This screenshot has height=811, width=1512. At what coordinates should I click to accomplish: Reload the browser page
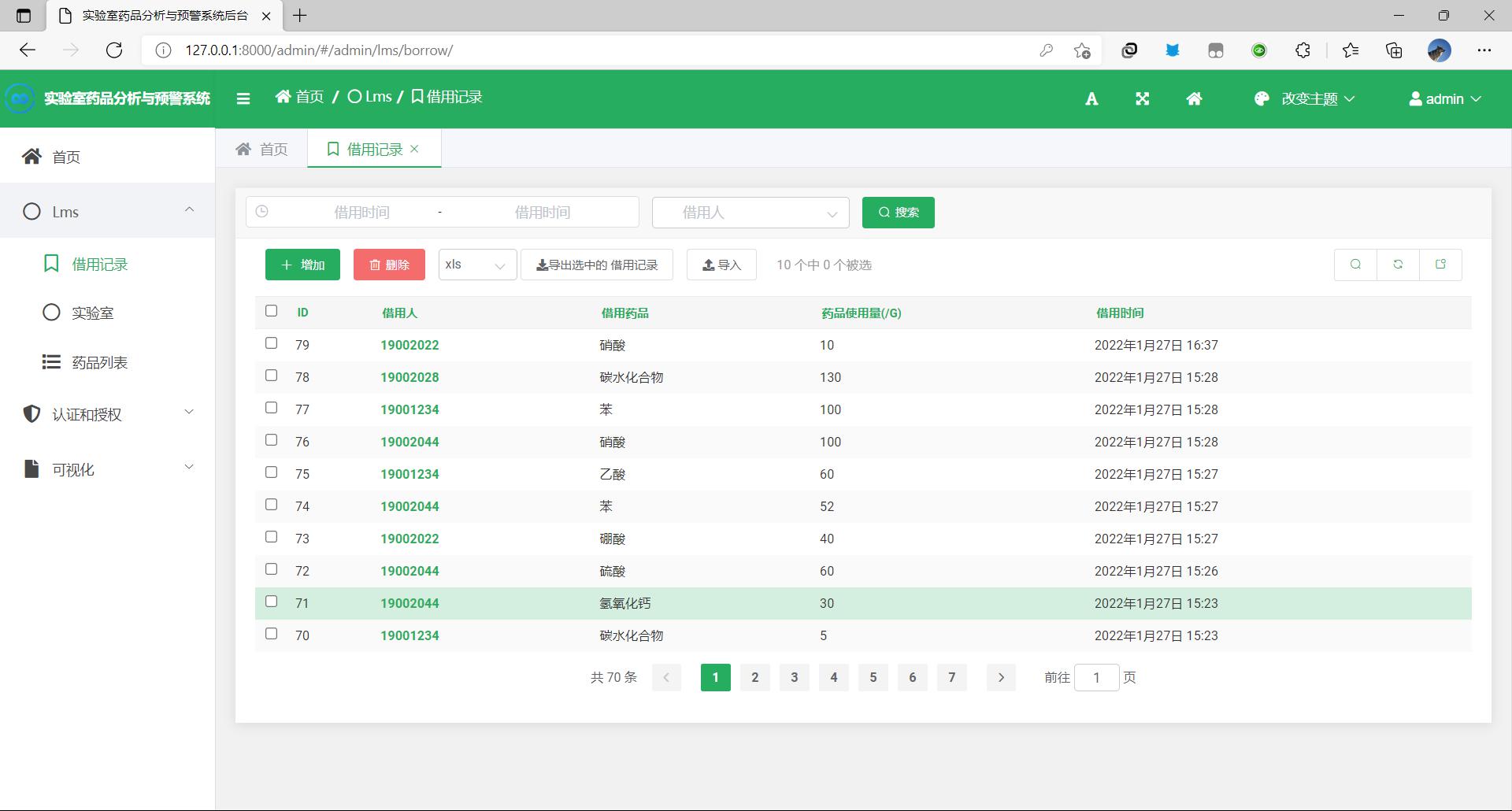click(x=114, y=50)
